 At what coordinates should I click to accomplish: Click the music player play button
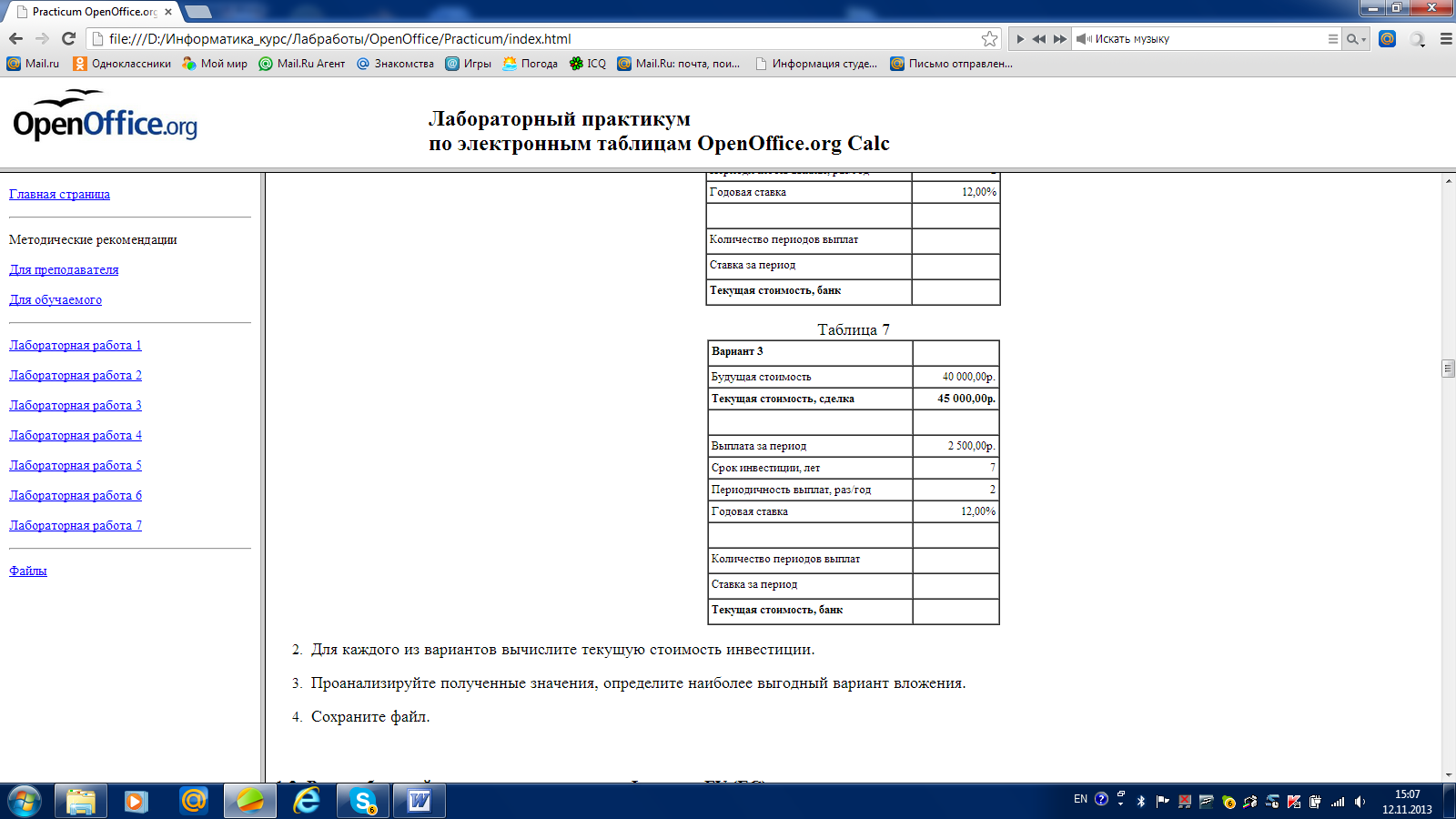tap(1020, 39)
